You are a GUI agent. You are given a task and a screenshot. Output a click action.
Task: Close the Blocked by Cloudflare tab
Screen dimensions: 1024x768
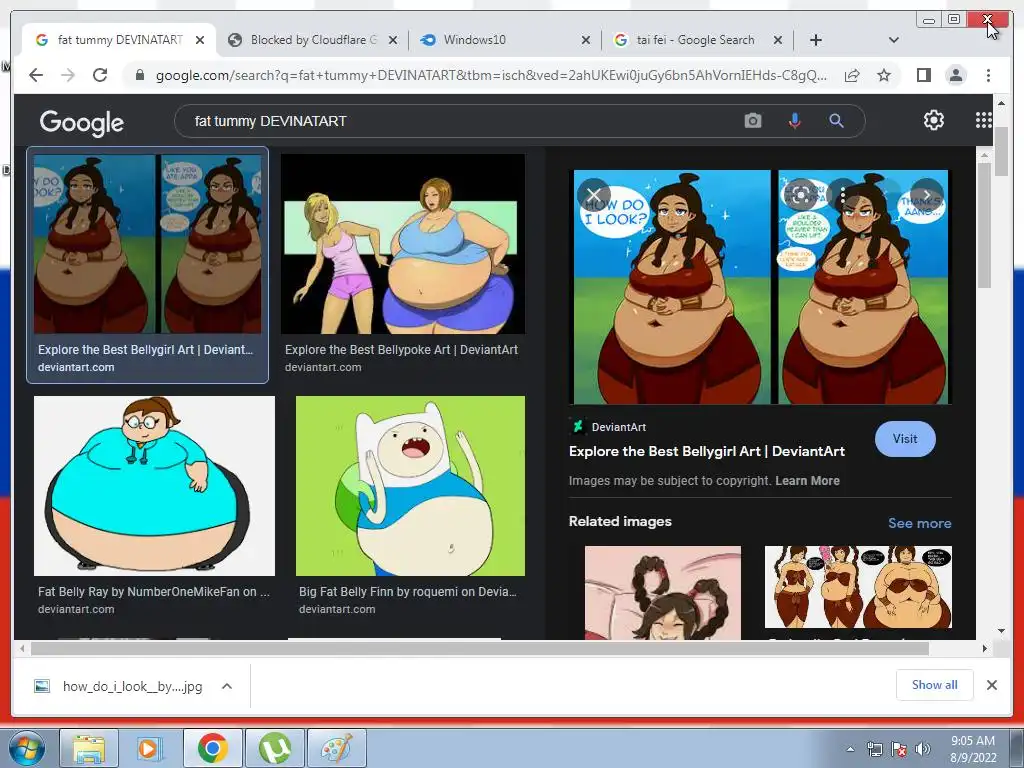pyautogui.click(x=392, y=40)
